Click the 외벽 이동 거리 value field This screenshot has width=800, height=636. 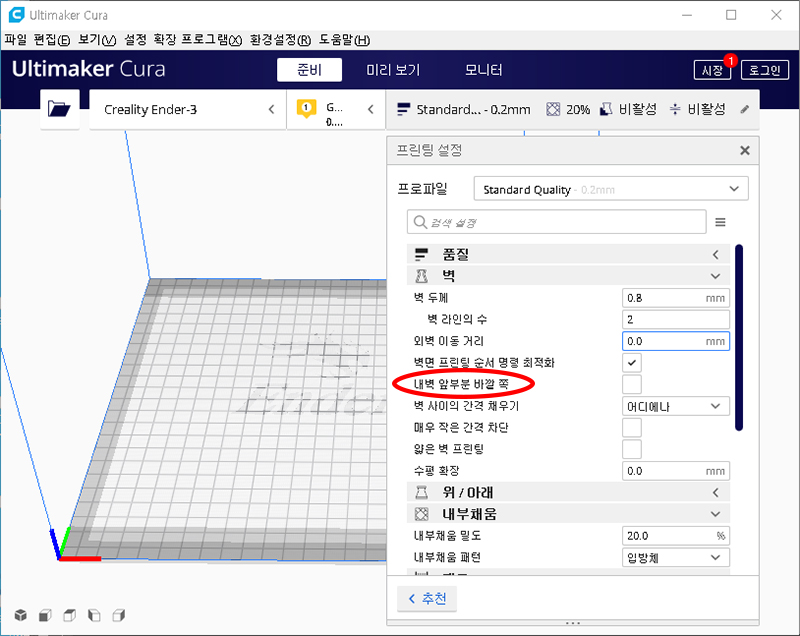click(676, 341)
